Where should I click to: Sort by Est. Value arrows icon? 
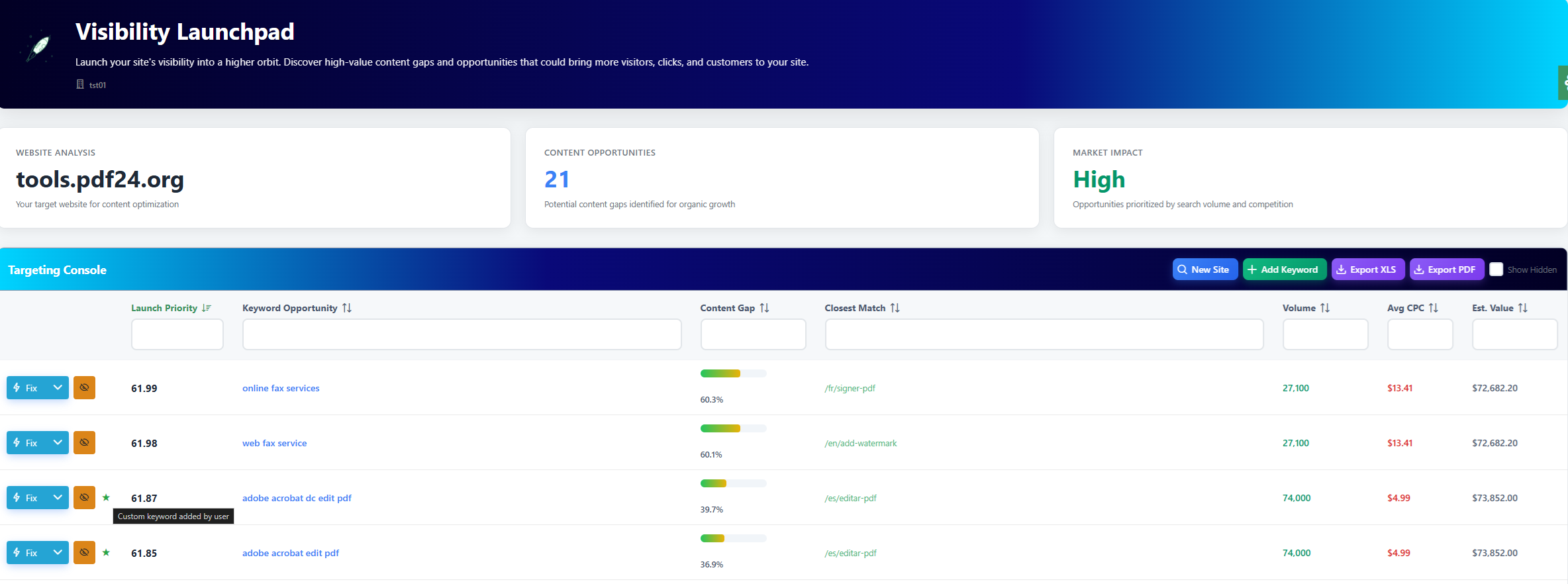(1523, 308)
